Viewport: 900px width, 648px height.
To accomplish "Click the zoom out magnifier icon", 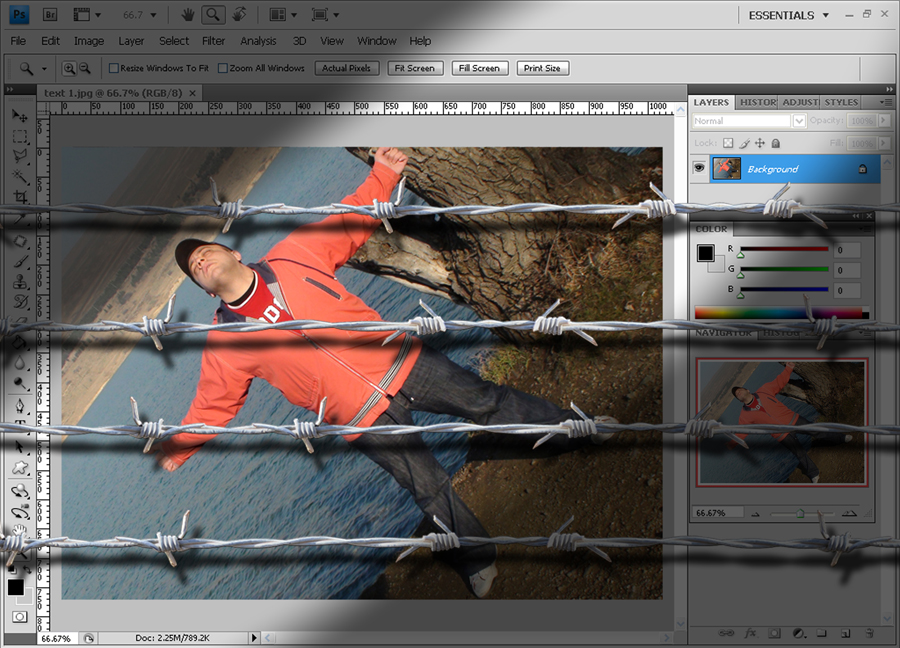I will pyautogui.click(x=85, y=68).
